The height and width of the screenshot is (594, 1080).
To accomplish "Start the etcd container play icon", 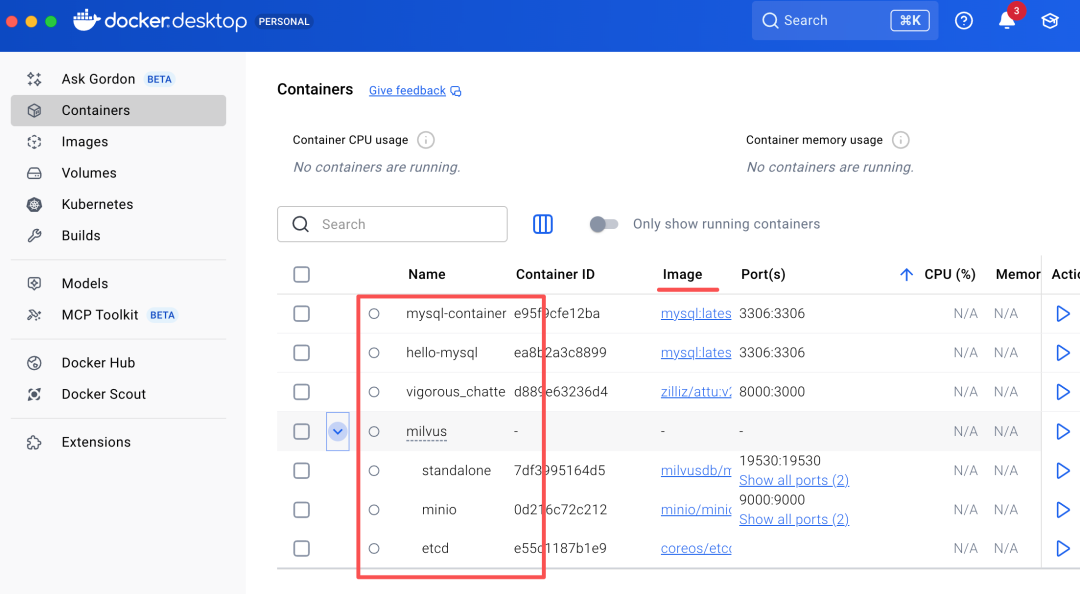I will pyautogui.click(x=1063, y=549).
